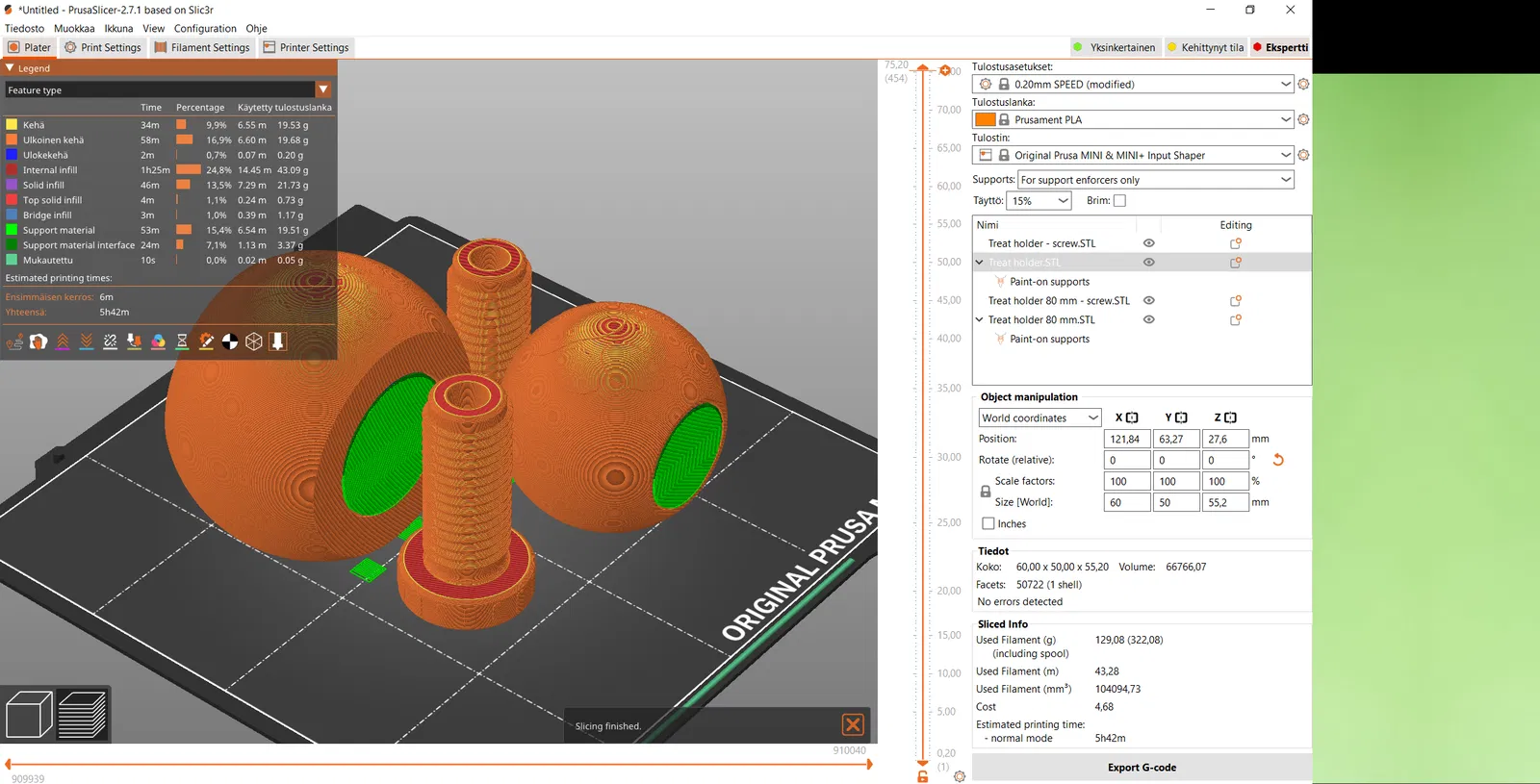Open printer settings gear beside Original Prusa MINI
The height and width of the screenshot is (784, 1540).
click(x=1303, y=155)
